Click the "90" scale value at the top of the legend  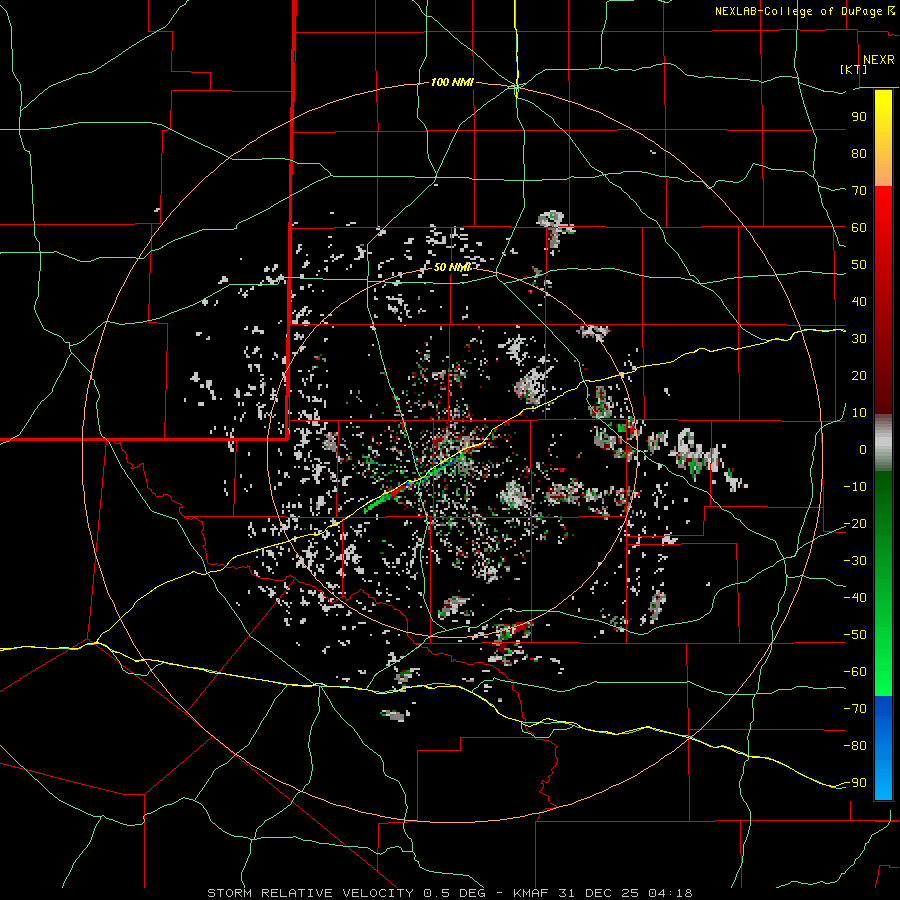(x=859, y=117)
